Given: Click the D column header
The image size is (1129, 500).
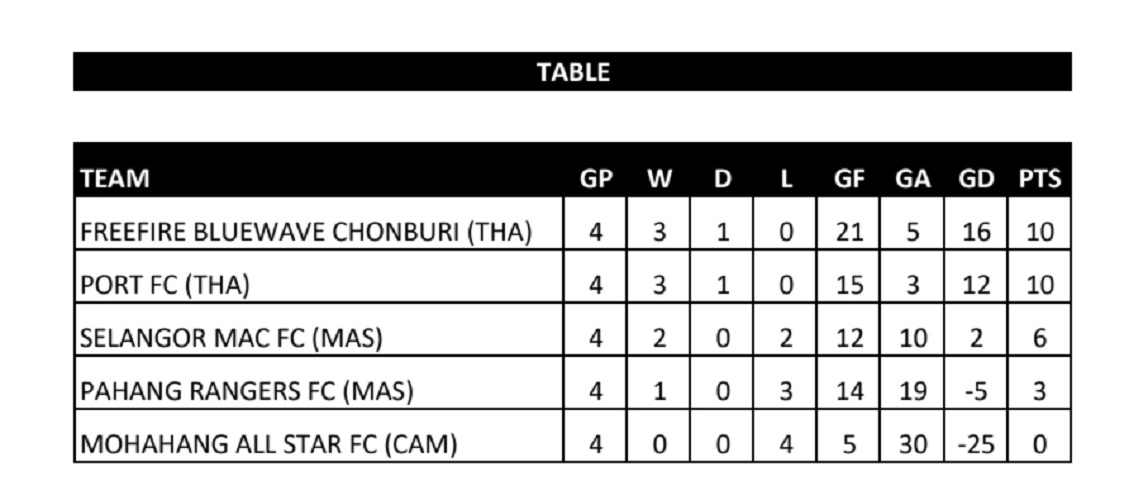Looking at the screenshot, I should [x=722, y=180].
